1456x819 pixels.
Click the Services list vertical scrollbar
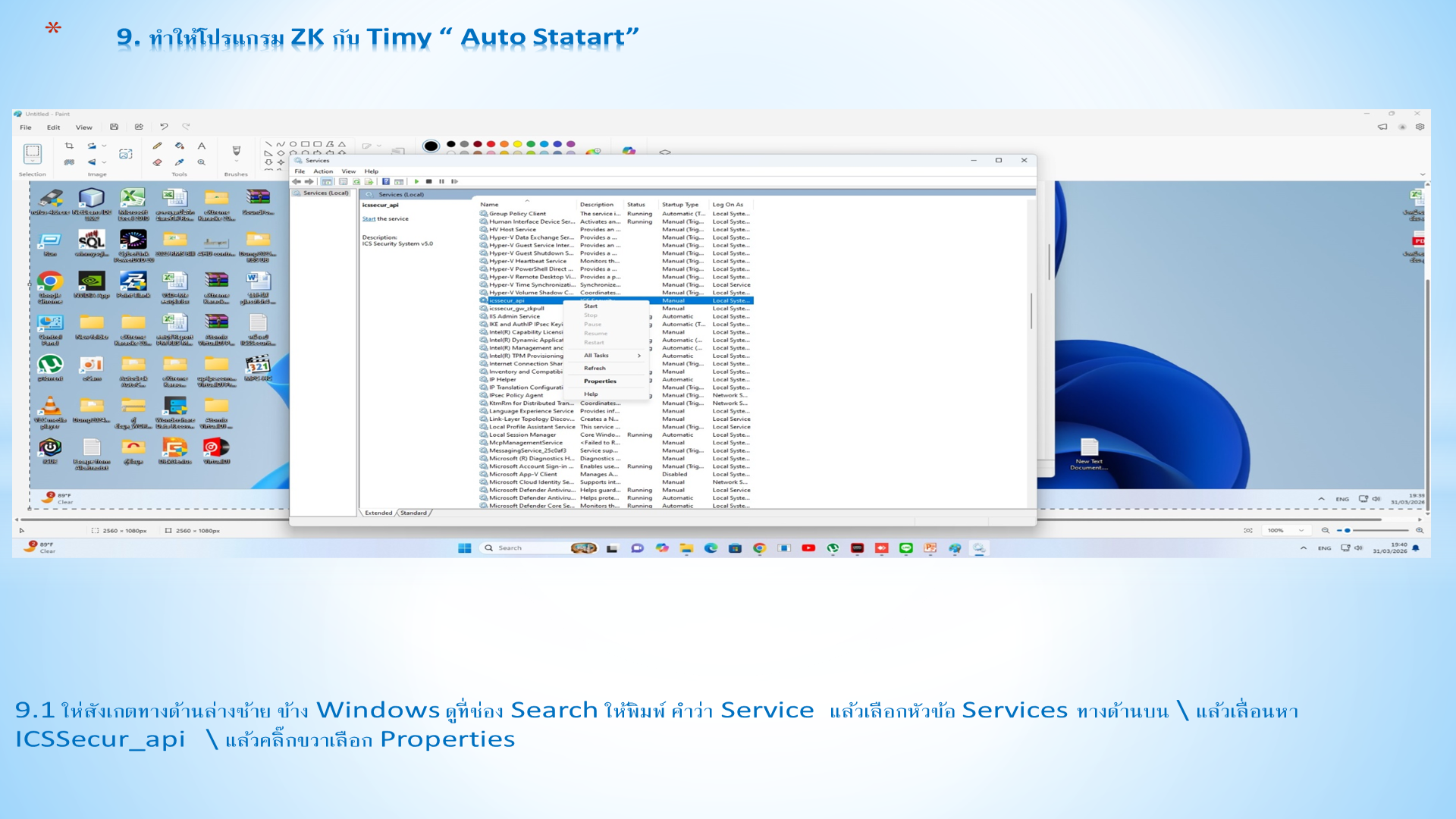[x=1031, y=311]
